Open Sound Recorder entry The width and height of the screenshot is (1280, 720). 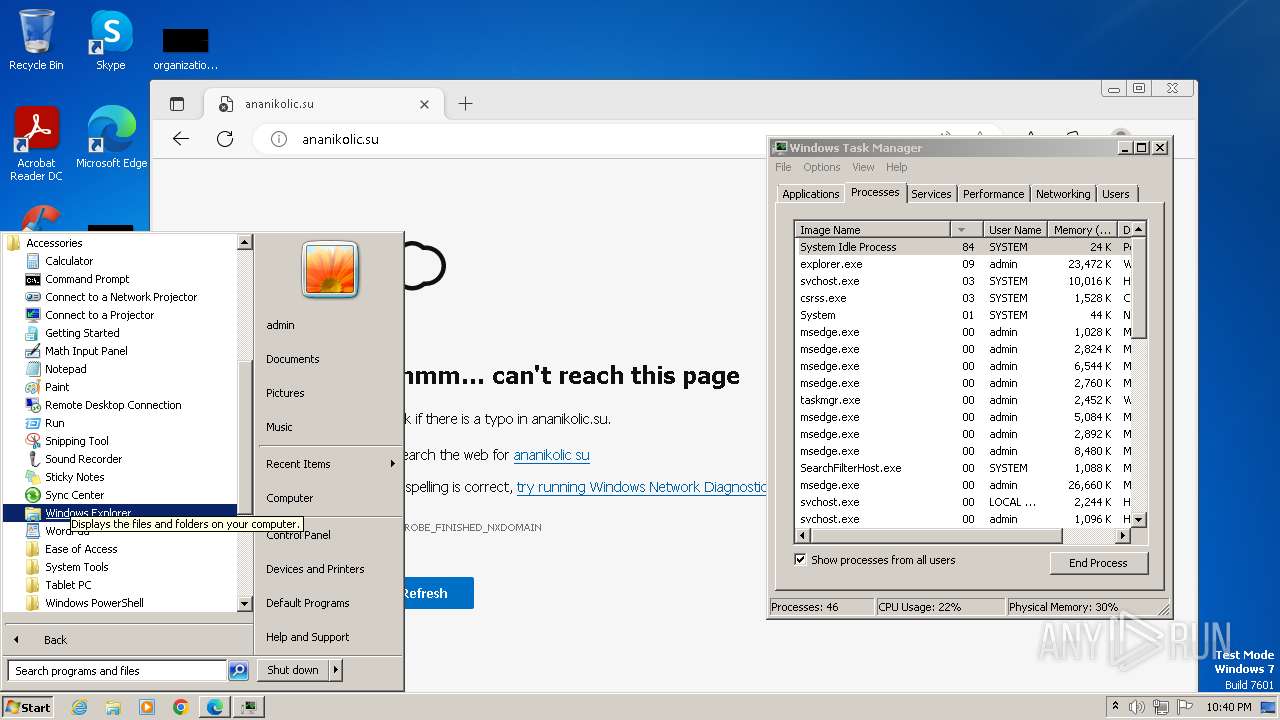point(83,459)
